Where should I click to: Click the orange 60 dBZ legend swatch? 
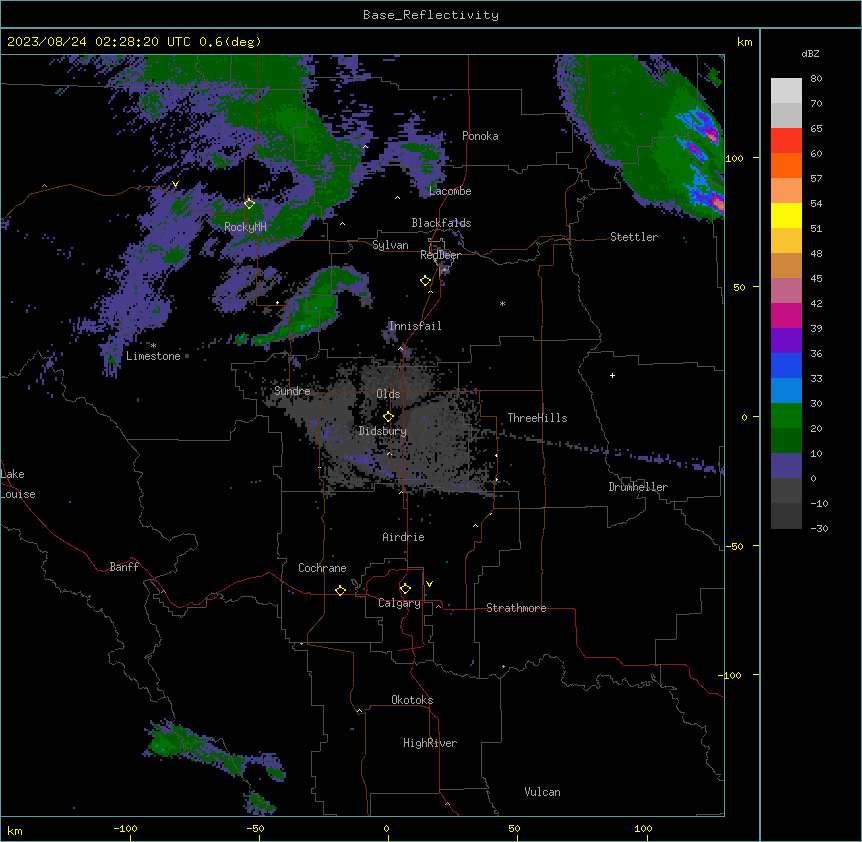[786, 165]
